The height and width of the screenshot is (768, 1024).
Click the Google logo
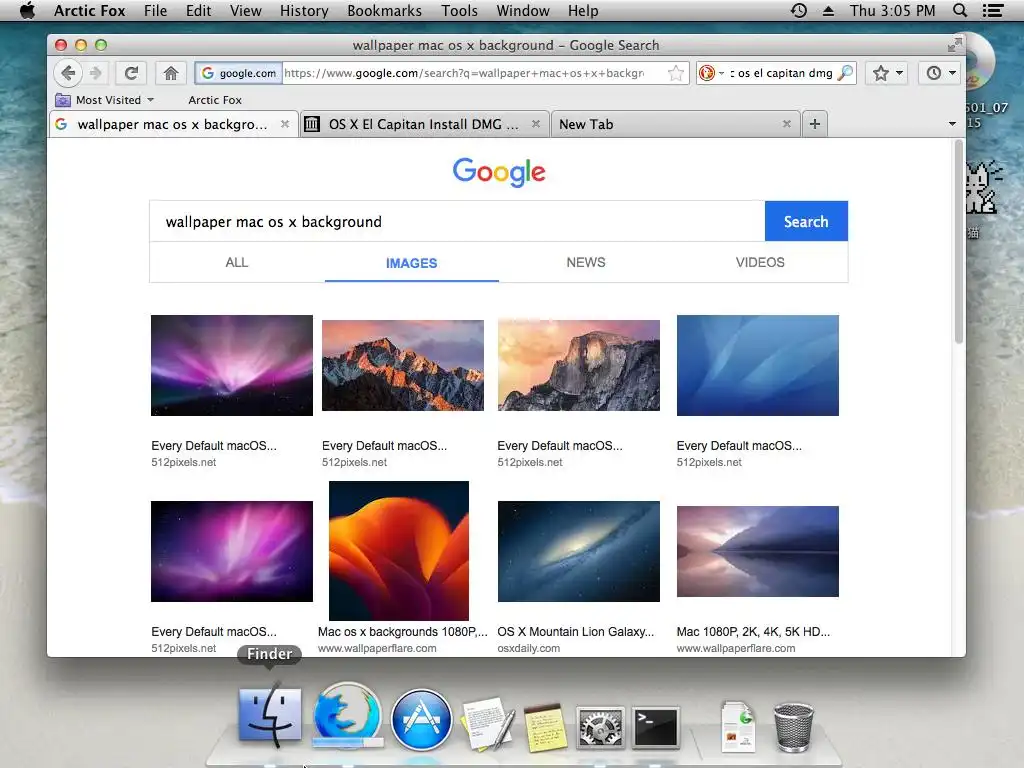point(499,172)
